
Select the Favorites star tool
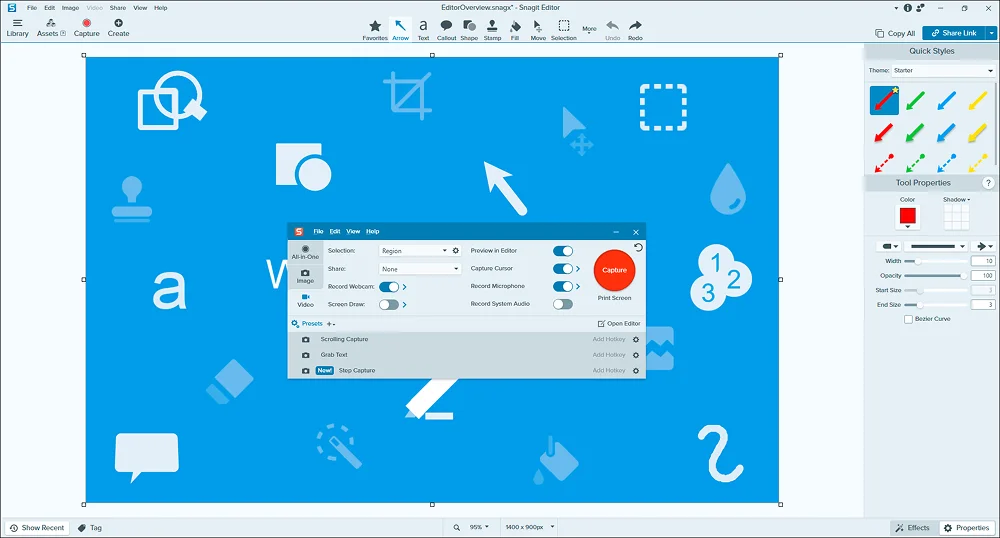375,30
